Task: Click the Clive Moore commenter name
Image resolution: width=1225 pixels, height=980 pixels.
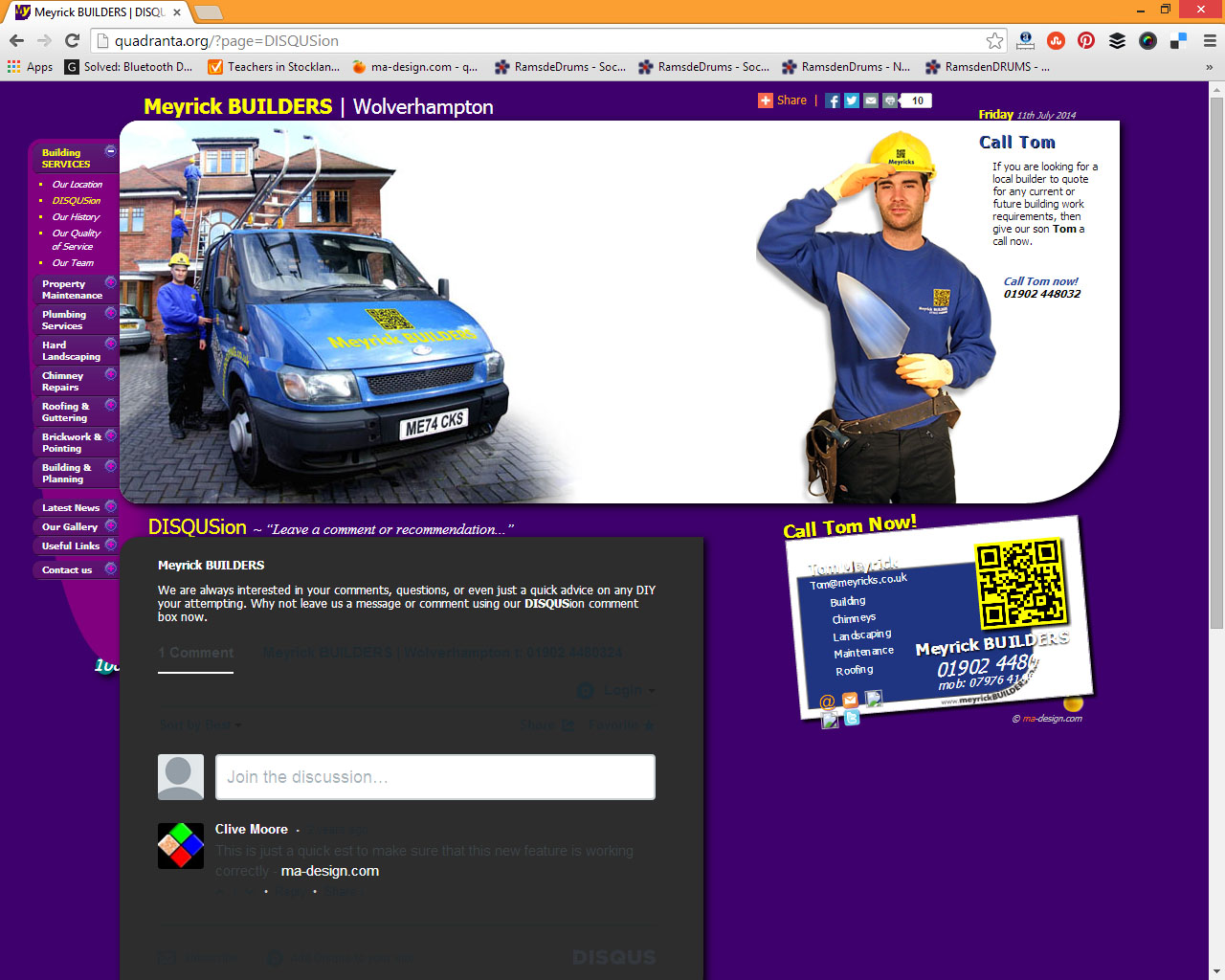Action: tap(252, 829)
